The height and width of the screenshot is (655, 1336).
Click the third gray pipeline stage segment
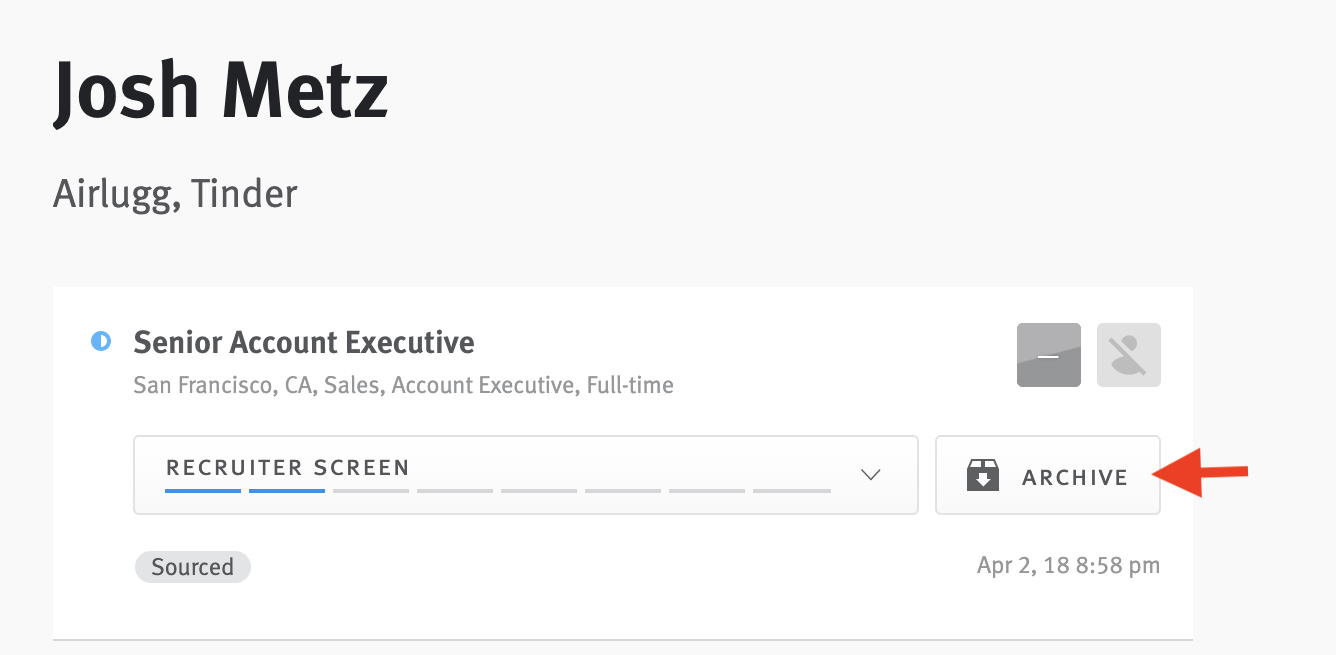[371, 490]
